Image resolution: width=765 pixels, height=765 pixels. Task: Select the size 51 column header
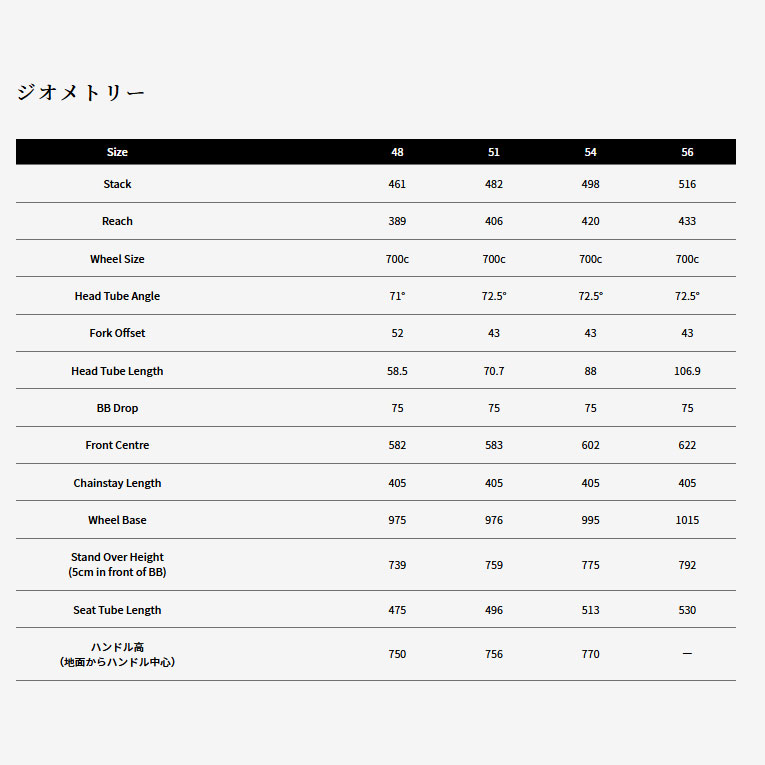[494, 152]
